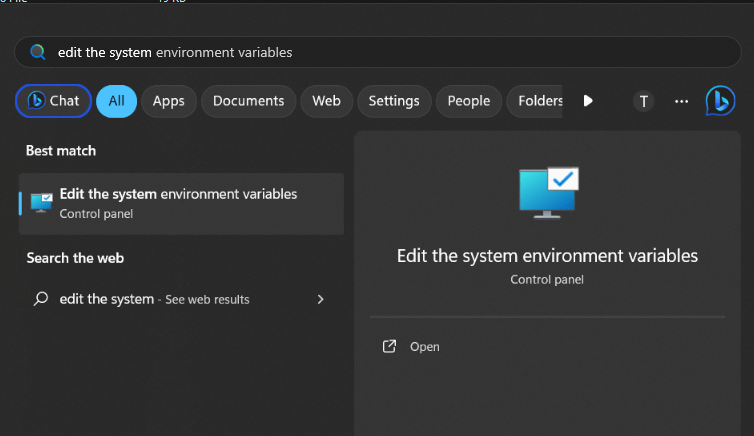
Task: Switch to the People filter
Action: click(x=469, y=101)
